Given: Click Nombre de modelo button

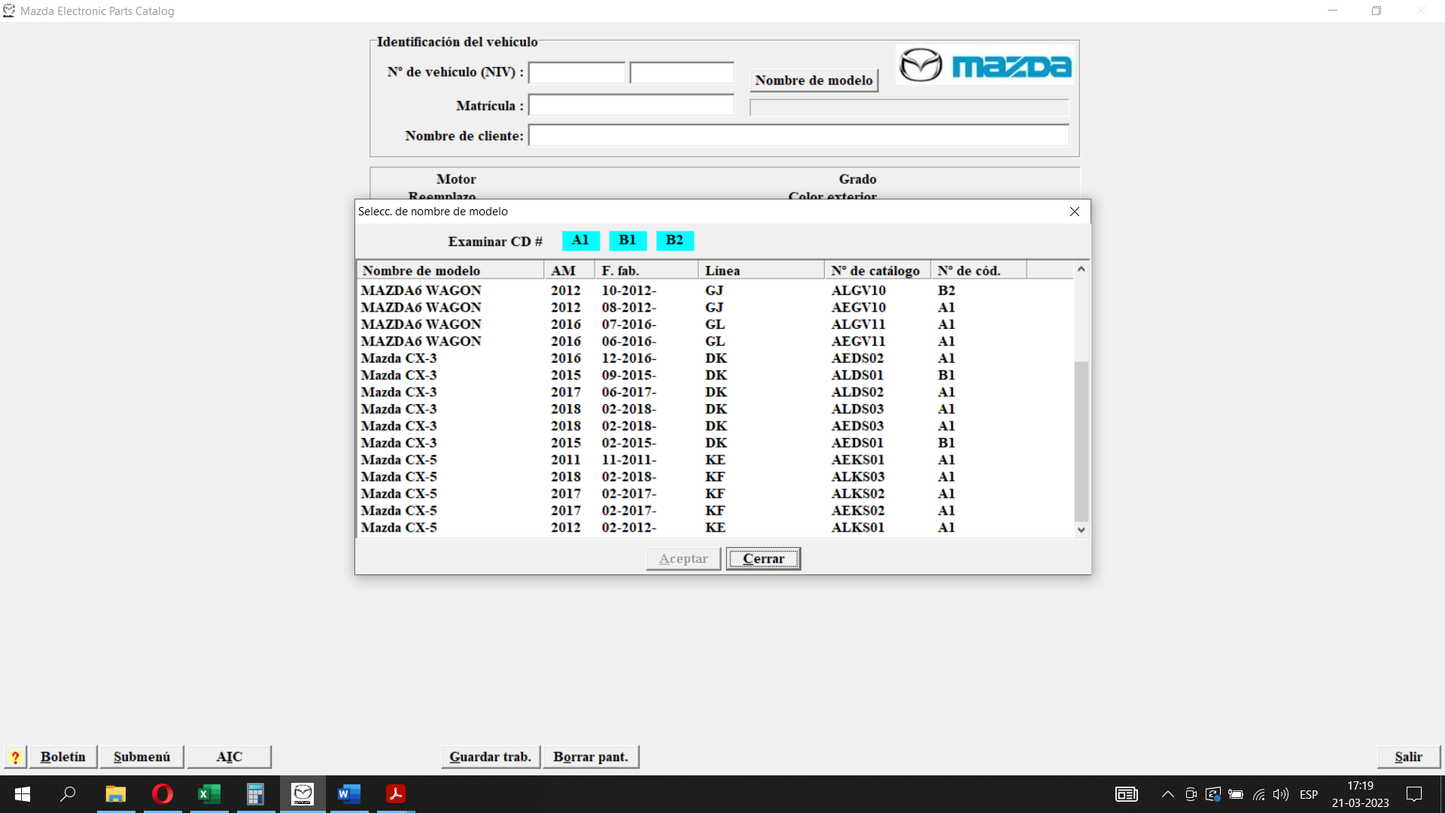Looking at the screenshot, I should (814, 80).
